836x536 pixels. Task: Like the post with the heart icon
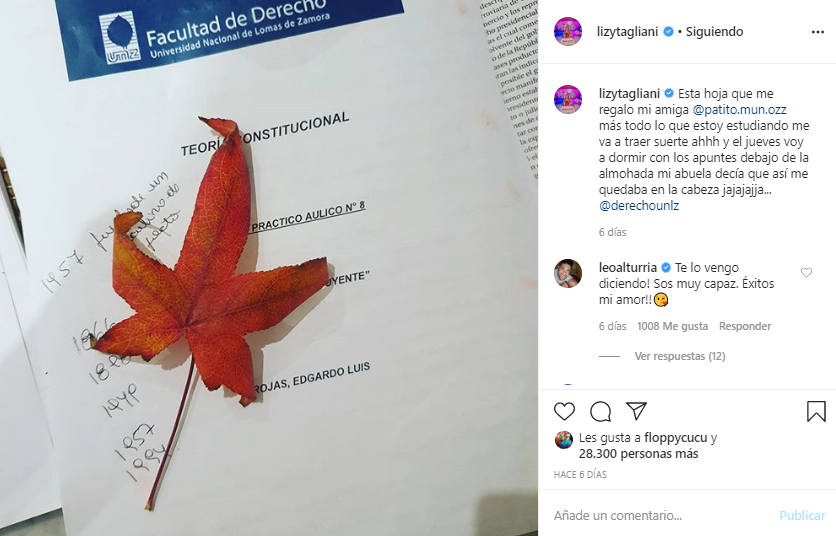click(564, 411)
